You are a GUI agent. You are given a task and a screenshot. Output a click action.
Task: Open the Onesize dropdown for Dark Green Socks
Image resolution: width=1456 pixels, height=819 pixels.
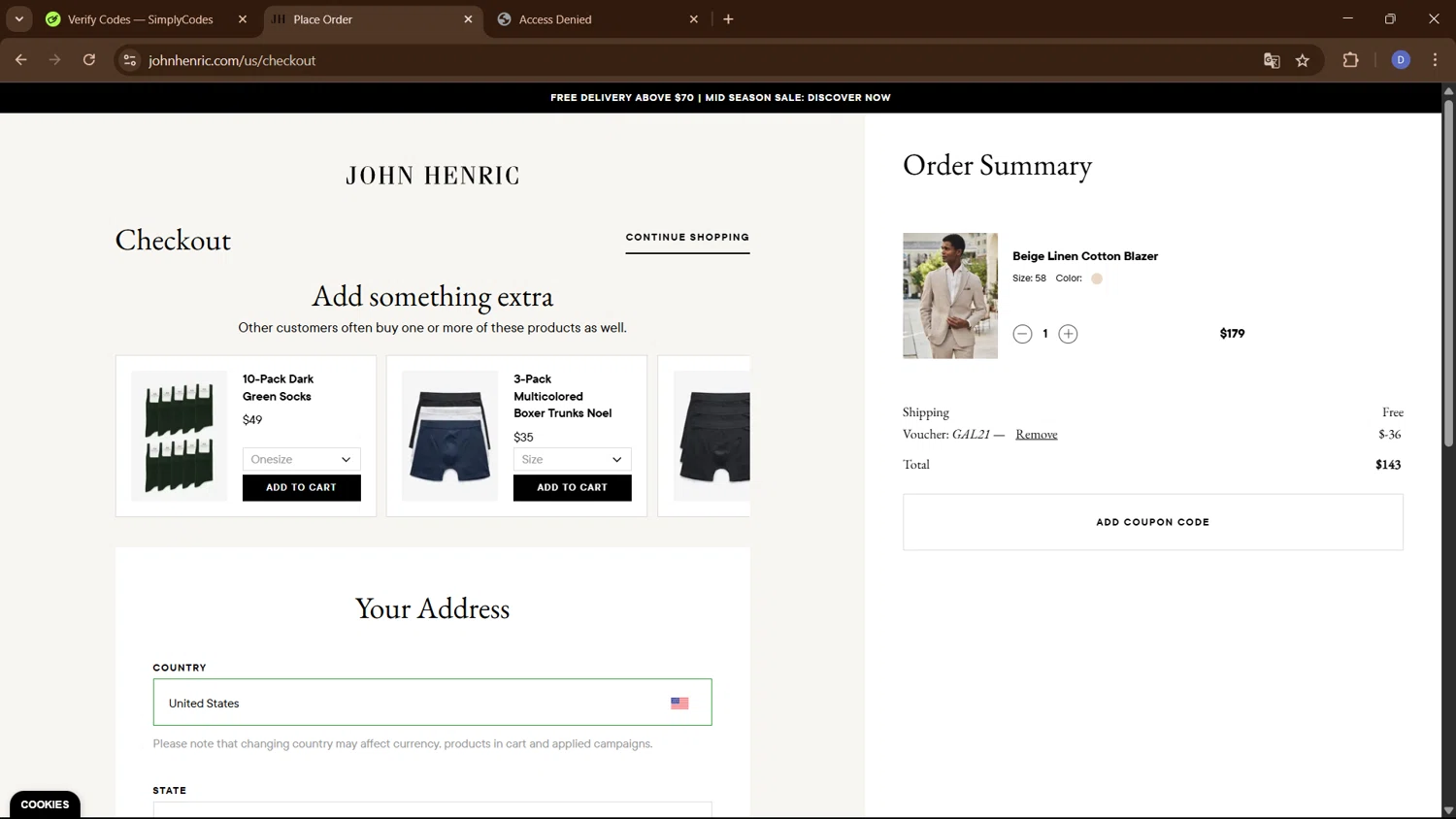pos(301,459)
